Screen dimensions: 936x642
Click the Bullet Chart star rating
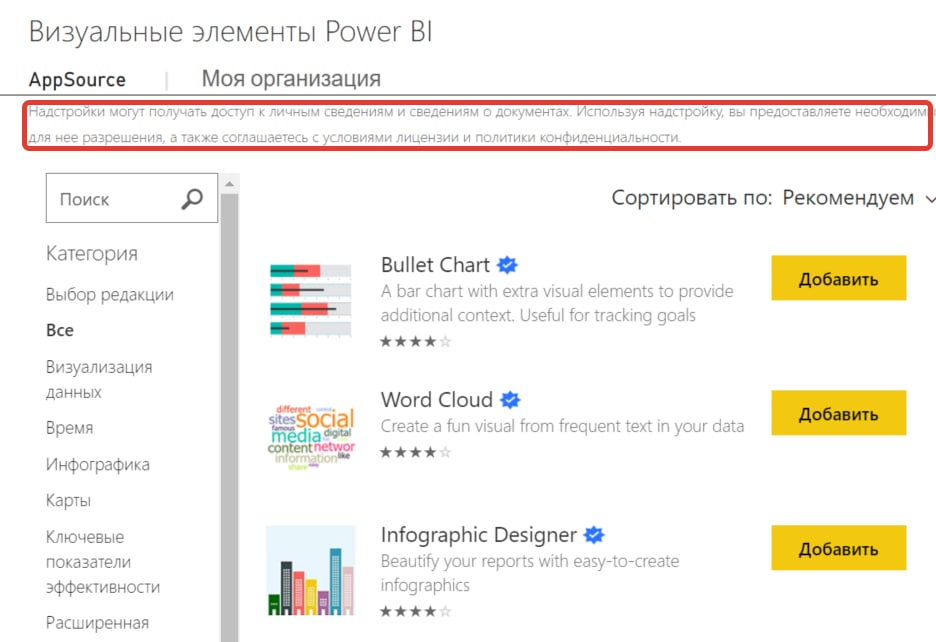tap(415, 342)
